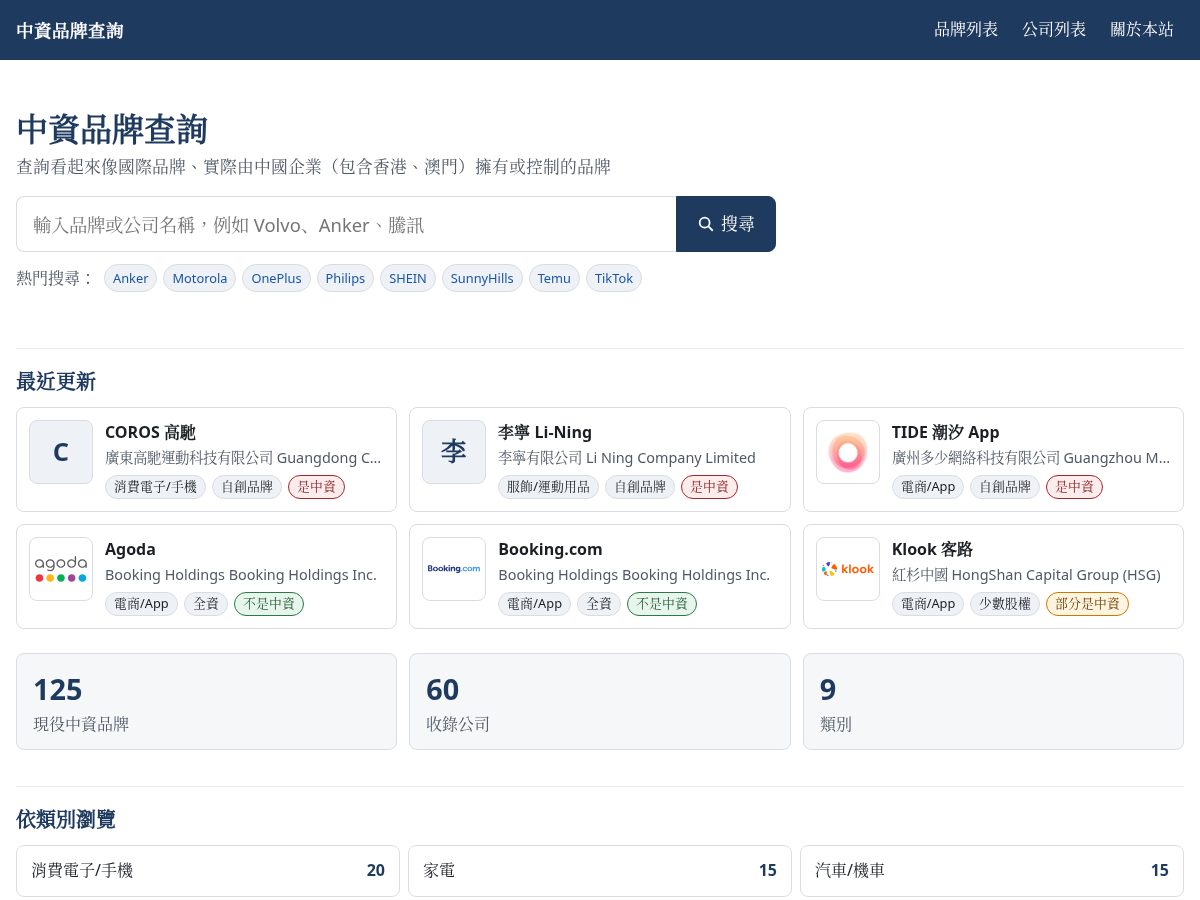Click 服飾/運動用品 tag on Li-Ning card
This screenshot has height=900, width=1200.
[548, 487]
